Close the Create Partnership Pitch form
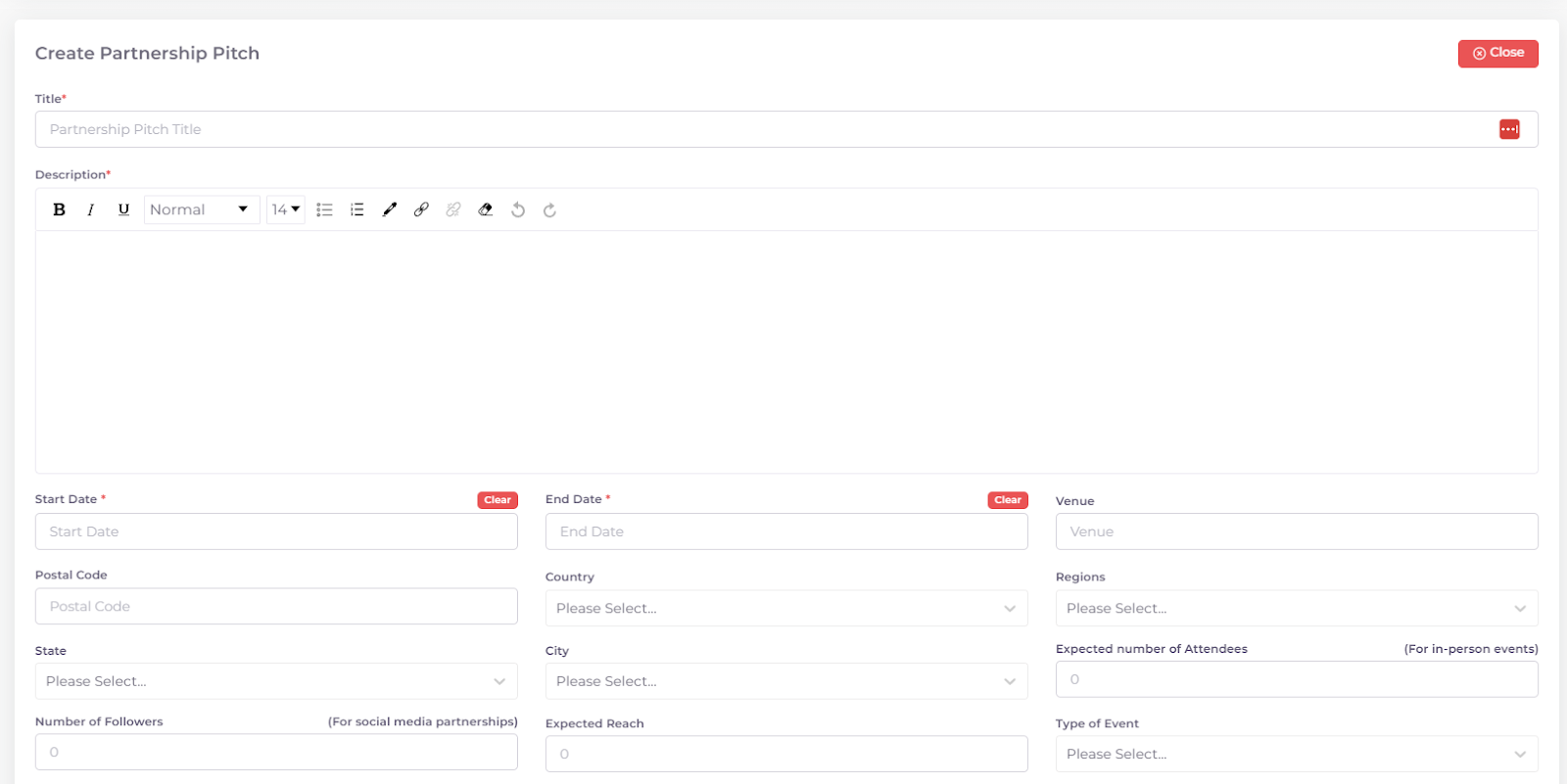Screen dimensions: 1567x784 click(x=1497, y=53)
